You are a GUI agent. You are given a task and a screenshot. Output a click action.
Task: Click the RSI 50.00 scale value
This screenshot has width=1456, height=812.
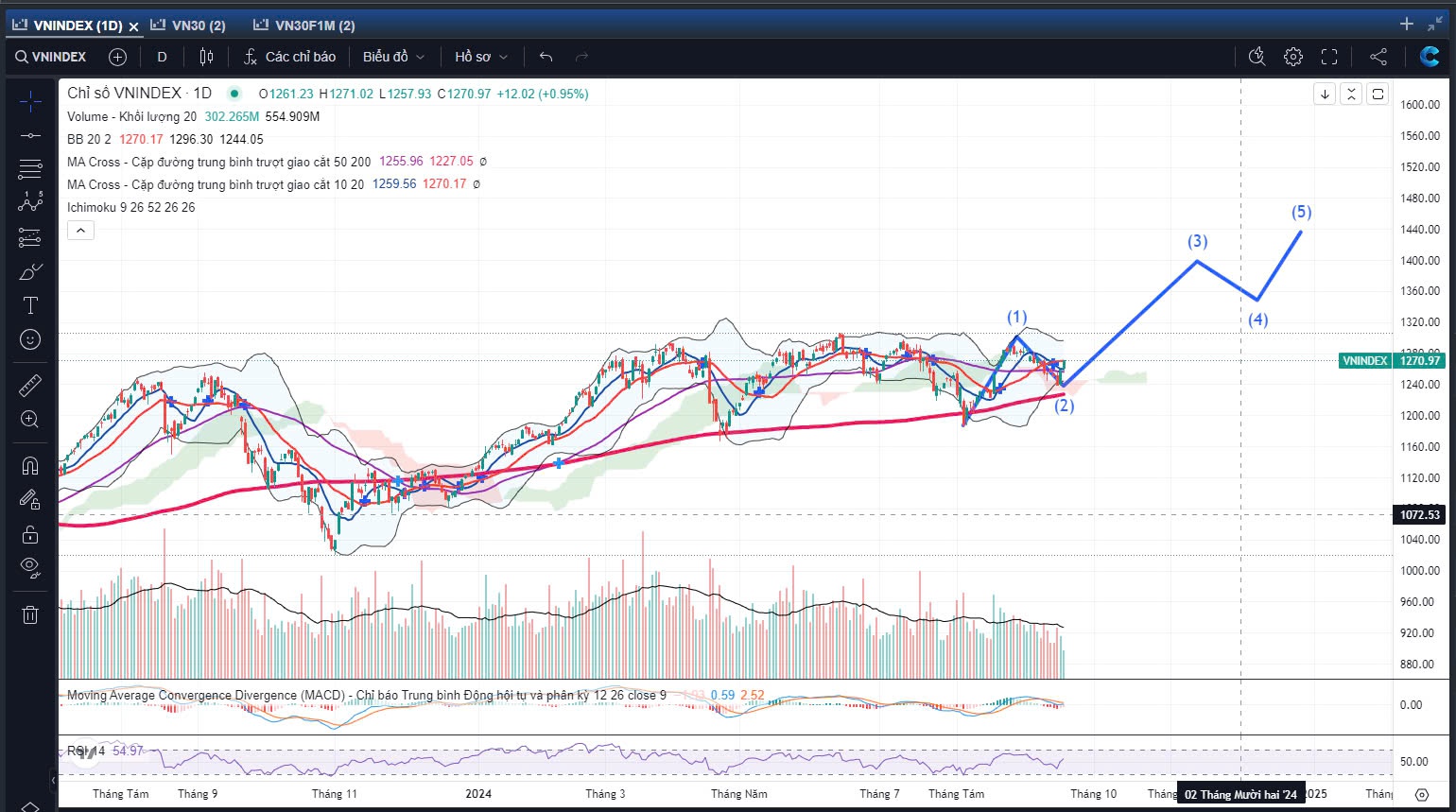[1414, 761]
